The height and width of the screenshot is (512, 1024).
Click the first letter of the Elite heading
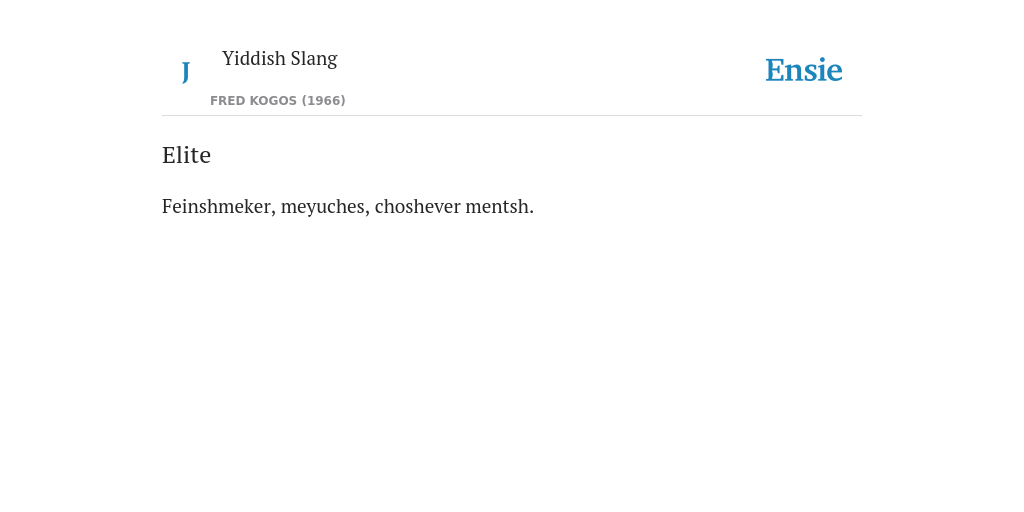click(168, 155)
